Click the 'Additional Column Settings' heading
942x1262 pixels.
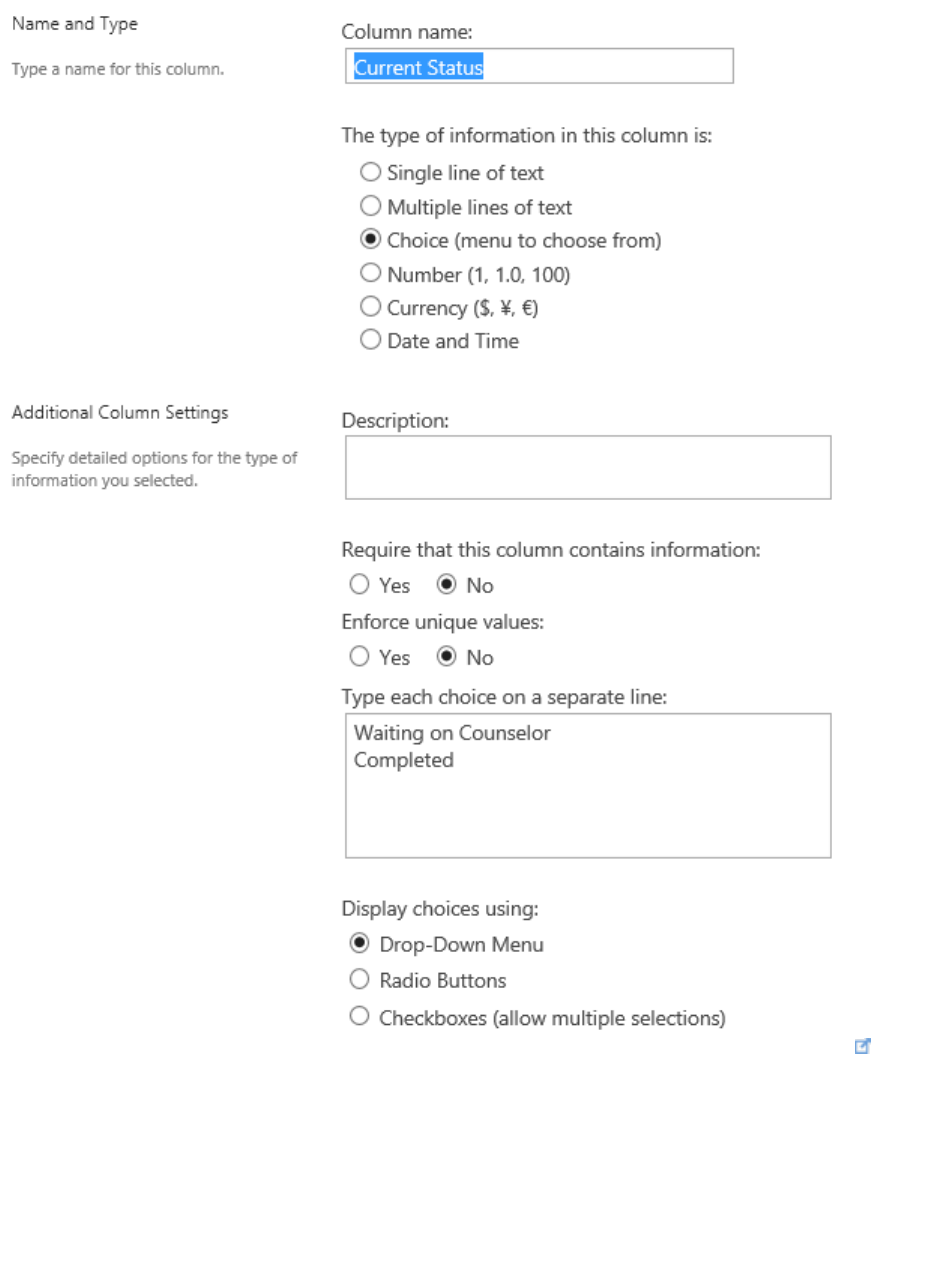click(x=120, y=412)
